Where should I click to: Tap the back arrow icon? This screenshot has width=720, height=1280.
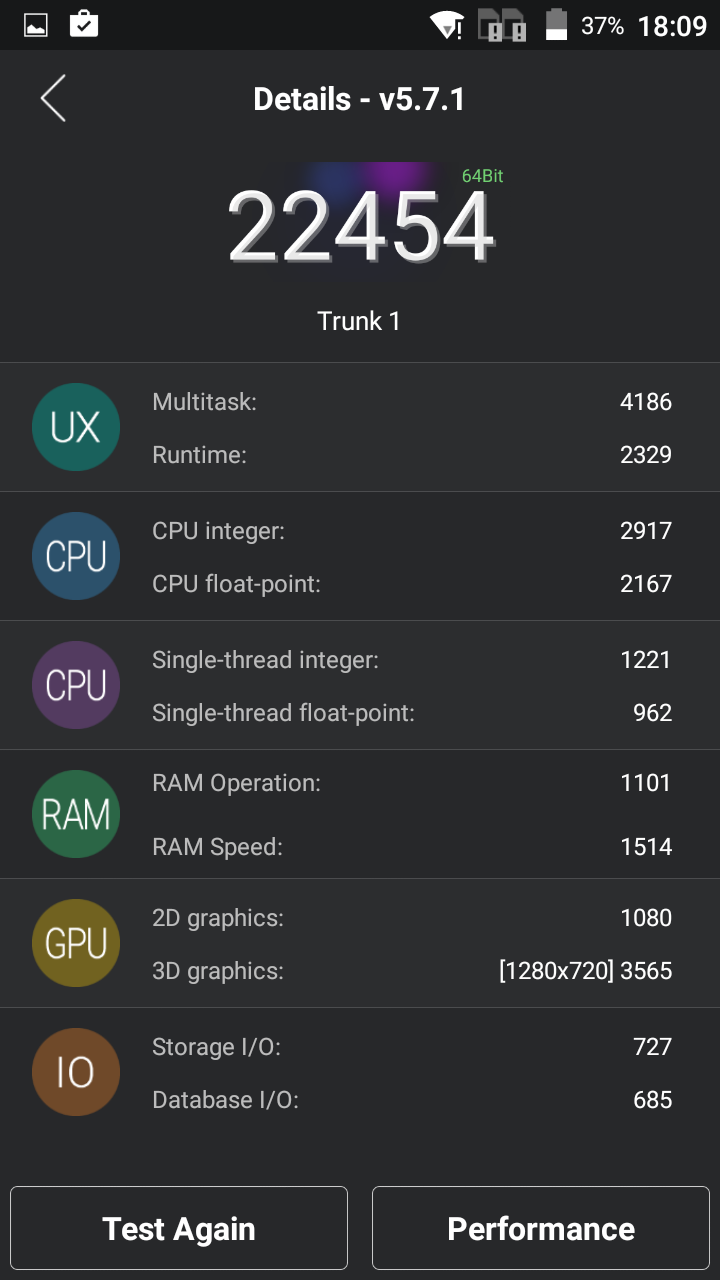(x=53, y=99)
